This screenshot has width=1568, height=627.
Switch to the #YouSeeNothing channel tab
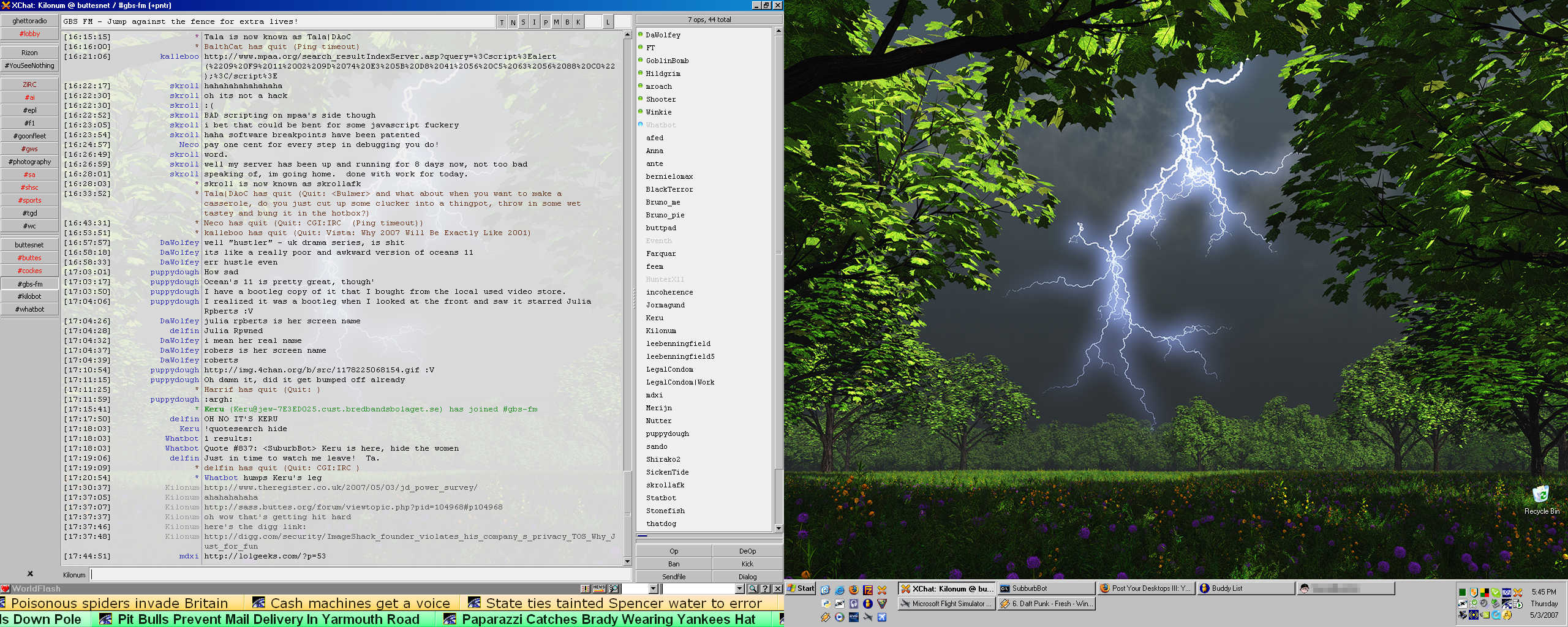(29, 66)
